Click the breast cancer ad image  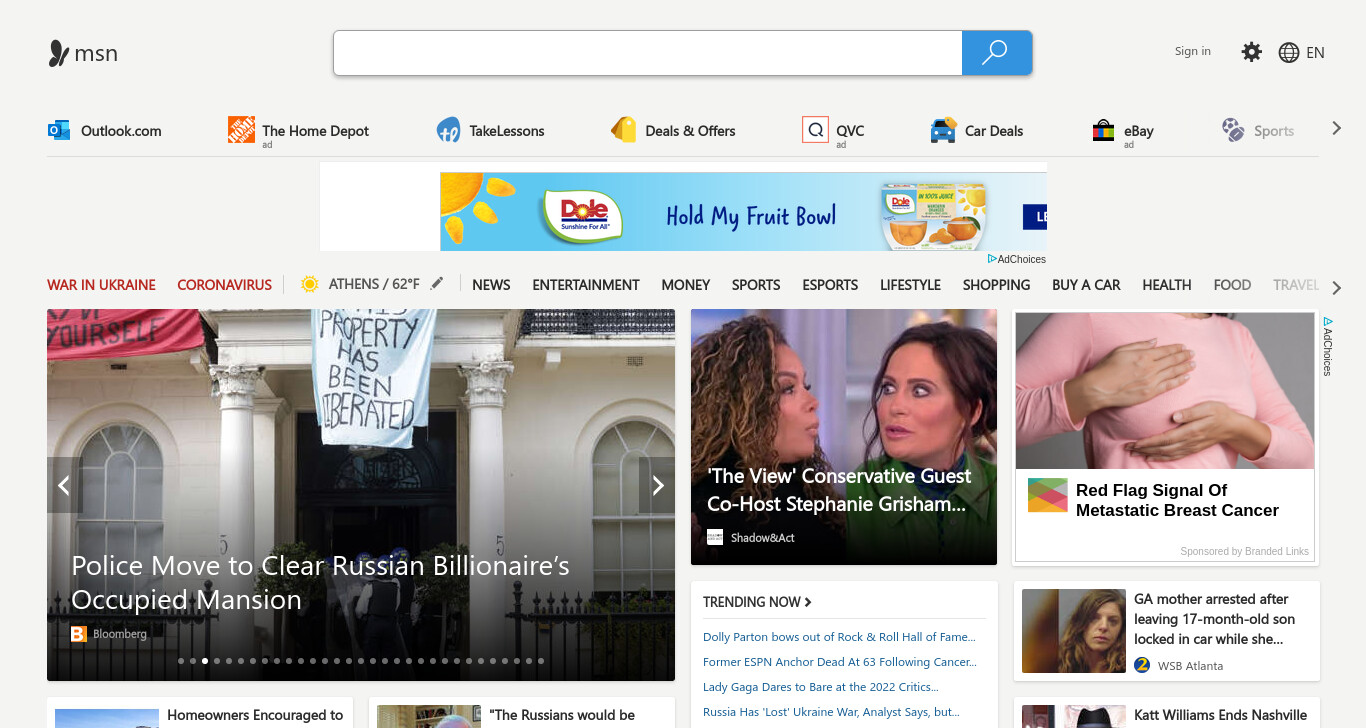1165,391
